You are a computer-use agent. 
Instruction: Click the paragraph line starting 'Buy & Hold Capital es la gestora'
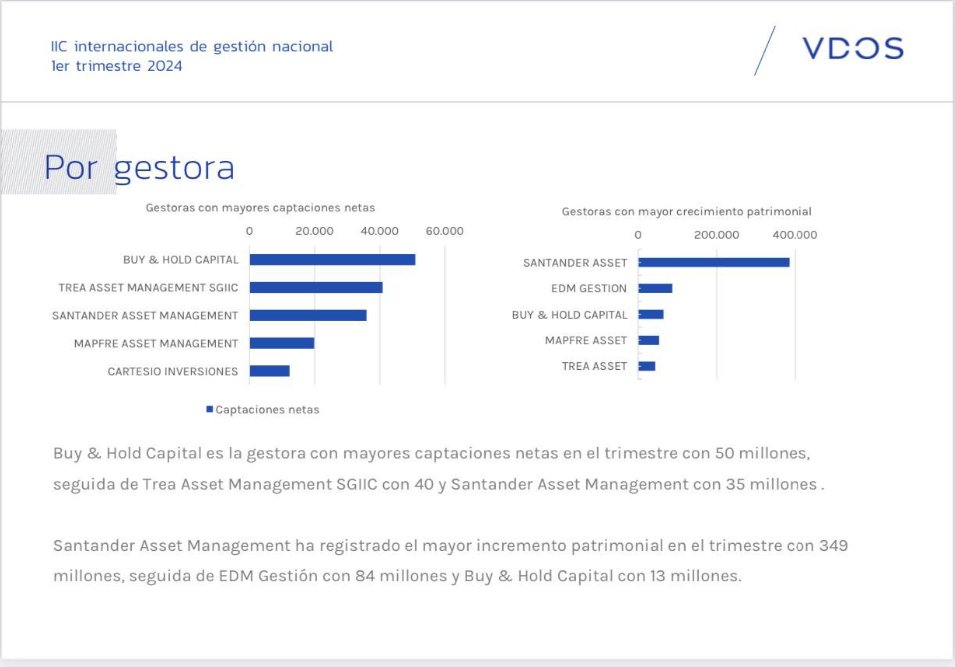coord(431,453)
